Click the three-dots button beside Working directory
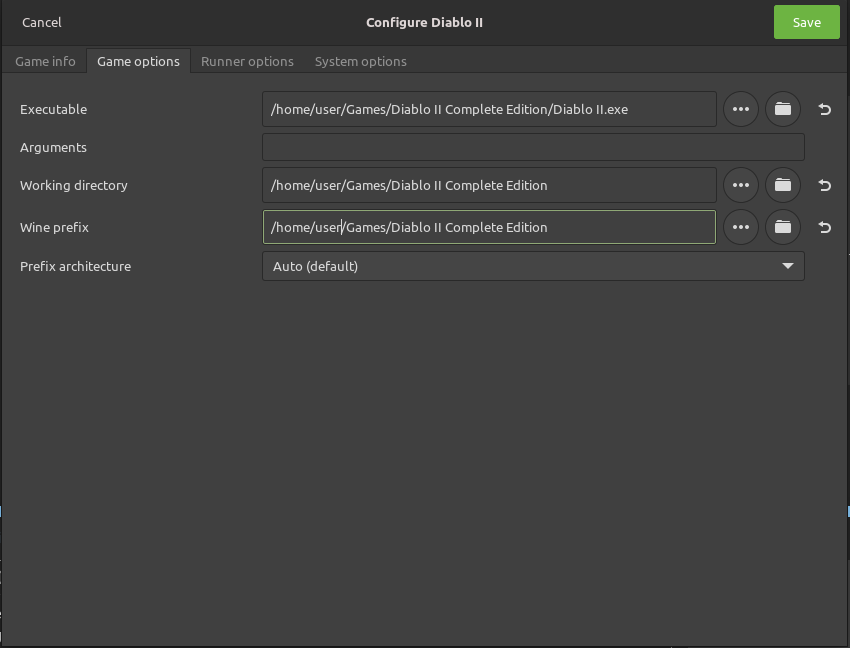The height and width of the screenshot is (648, 850). tap(740, 185)
